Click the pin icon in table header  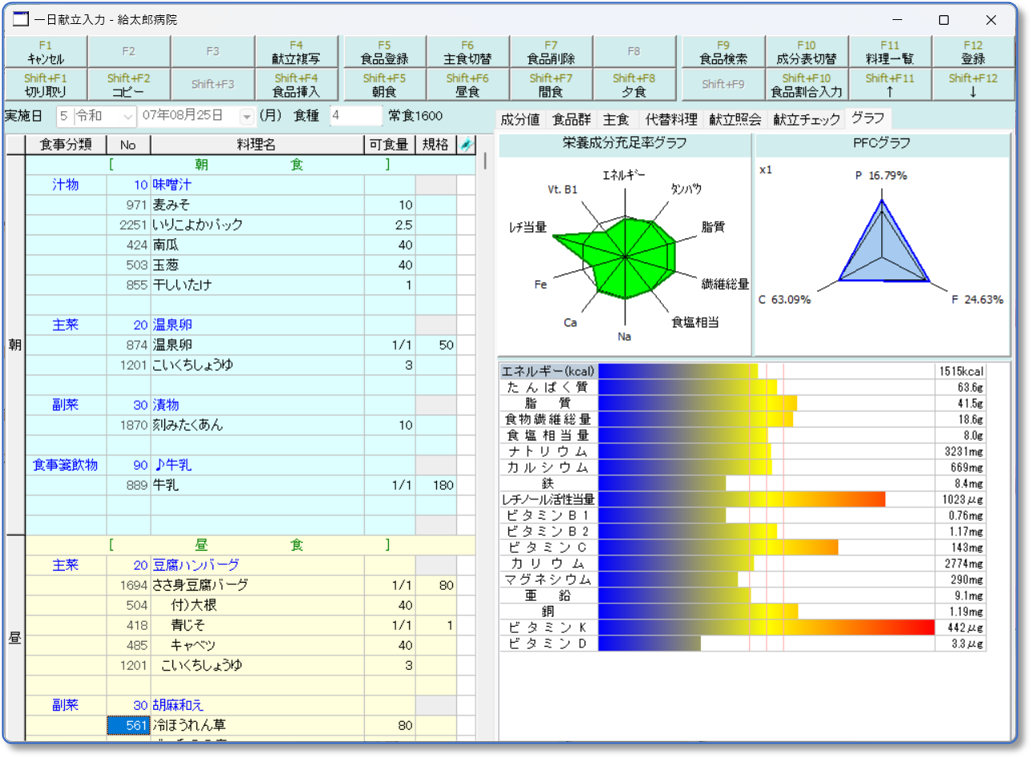[465, 145]
